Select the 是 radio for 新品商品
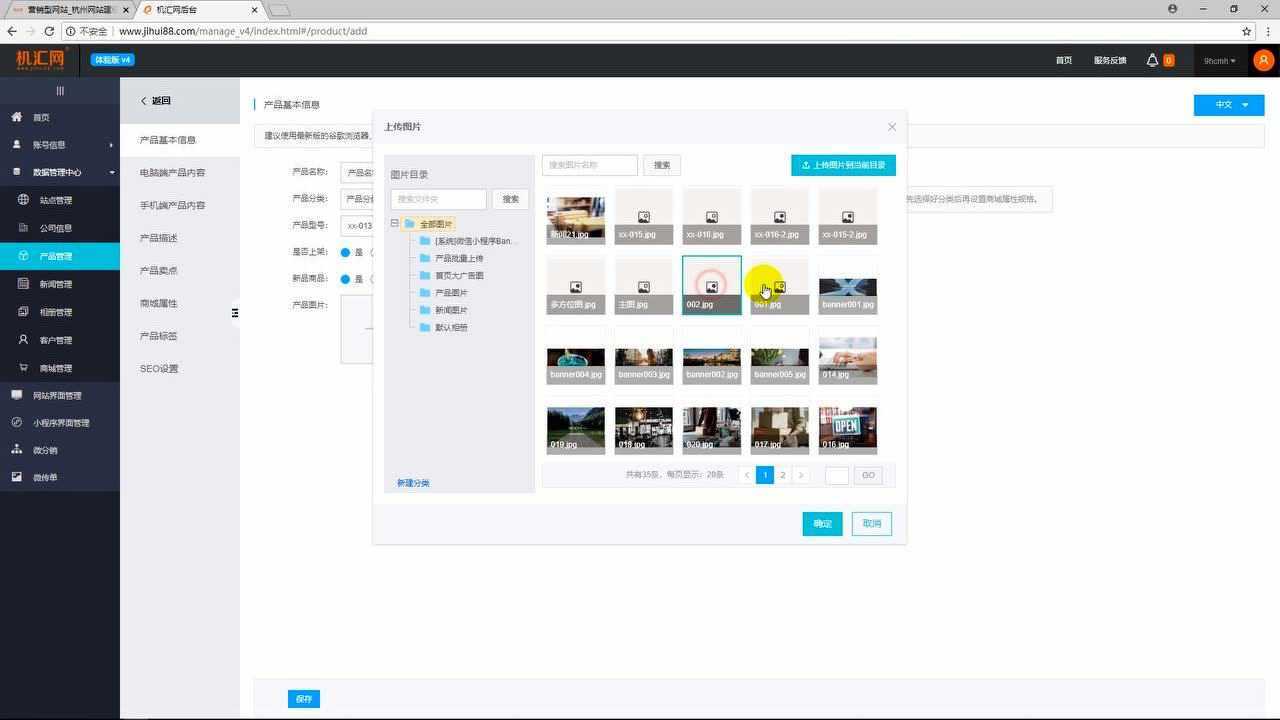The height and width of the screenshot is (720, 1280). coord(346,279)
